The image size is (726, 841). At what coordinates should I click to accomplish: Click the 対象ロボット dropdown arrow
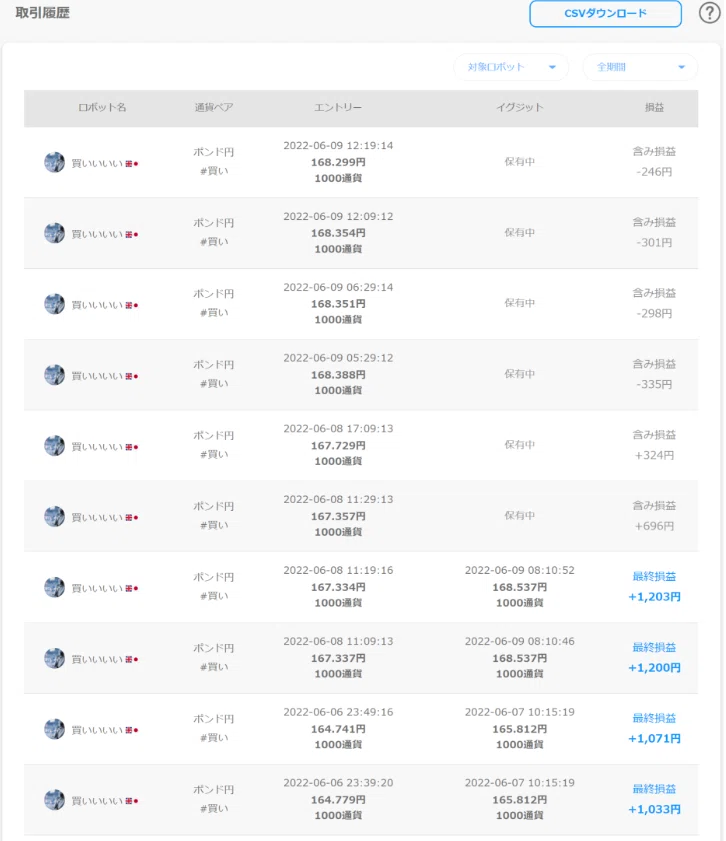point(552,68)
